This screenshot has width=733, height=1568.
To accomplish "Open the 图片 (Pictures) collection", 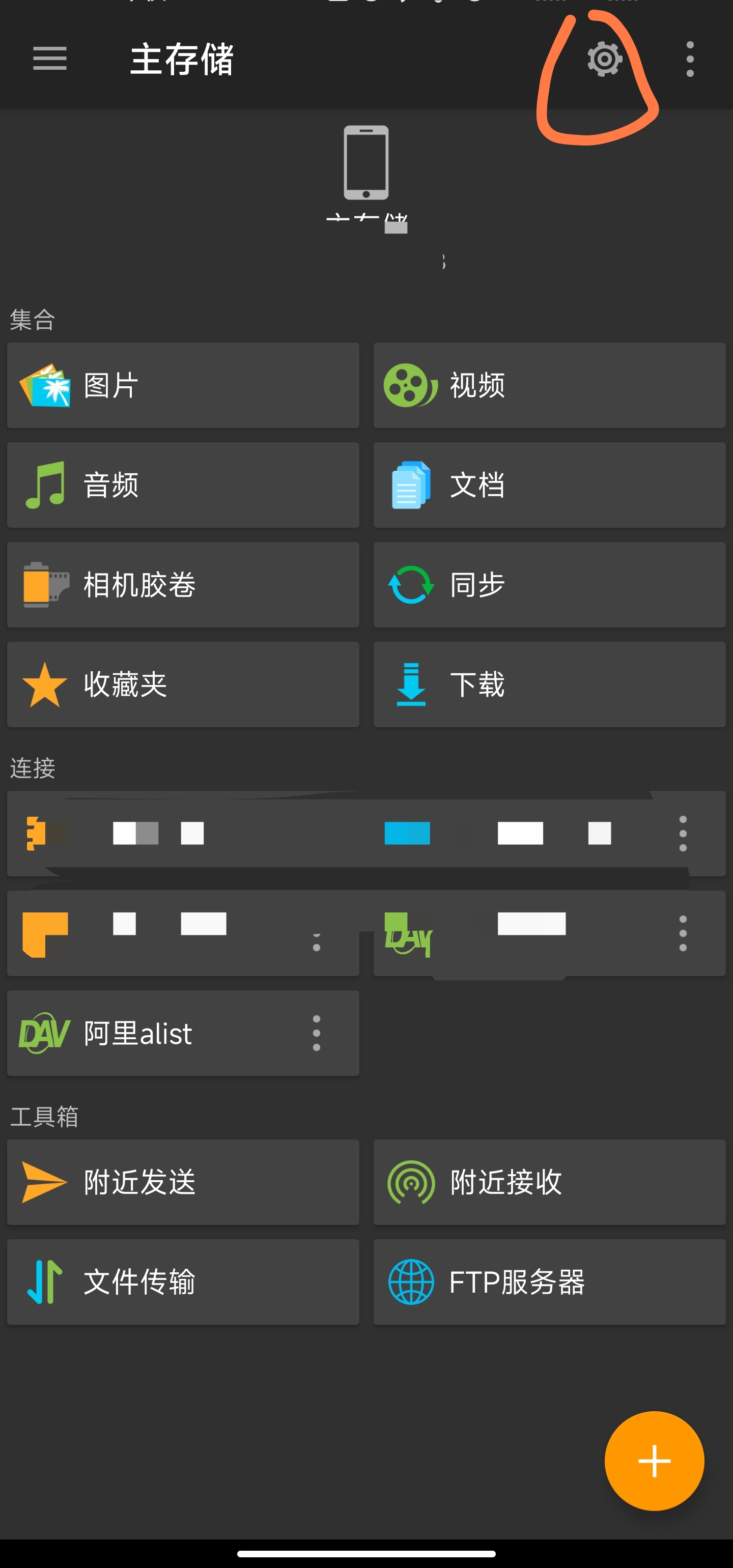I will click(183, 385).
